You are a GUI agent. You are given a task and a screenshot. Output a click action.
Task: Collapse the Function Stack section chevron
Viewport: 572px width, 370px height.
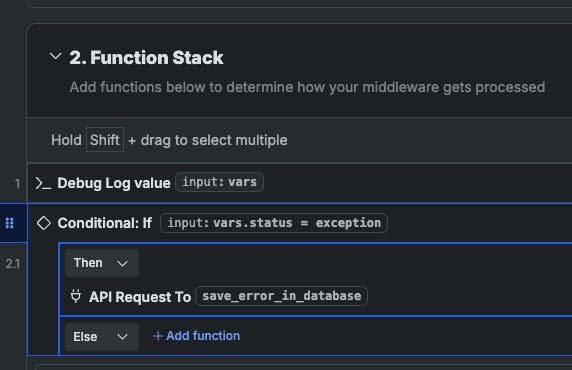(x=55, y=57)
